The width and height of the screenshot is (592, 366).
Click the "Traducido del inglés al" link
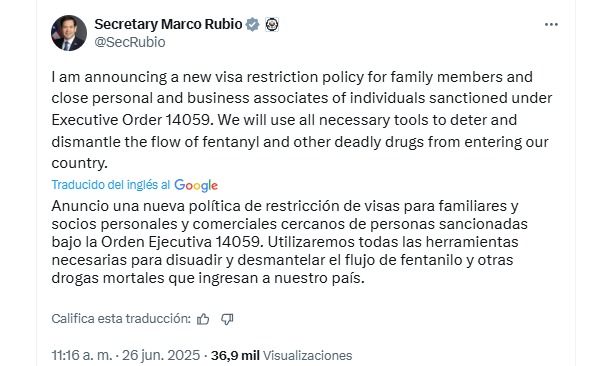click(111, 185)
